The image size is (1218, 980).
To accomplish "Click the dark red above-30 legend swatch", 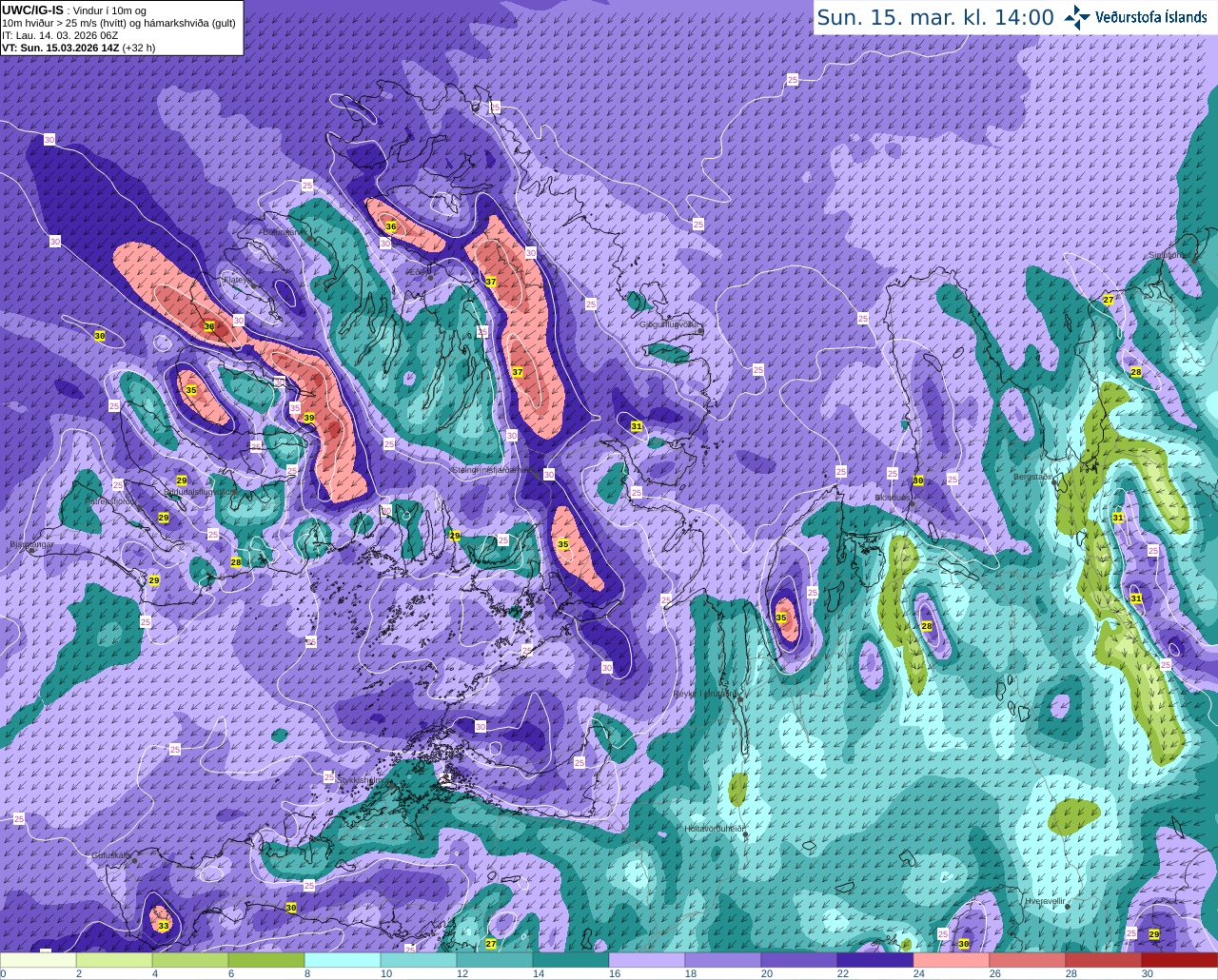I will [x=1180, y=960].
